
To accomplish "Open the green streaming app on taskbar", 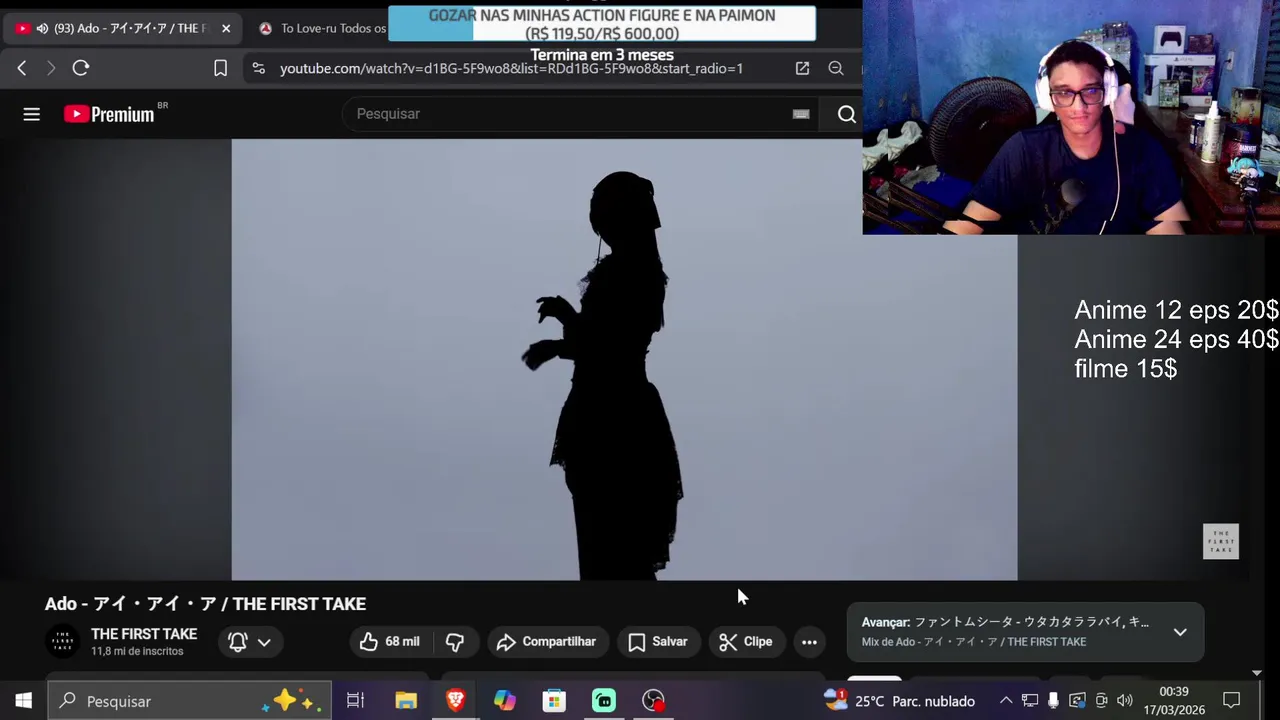I will pyautogui.click(x=604, y=701).
